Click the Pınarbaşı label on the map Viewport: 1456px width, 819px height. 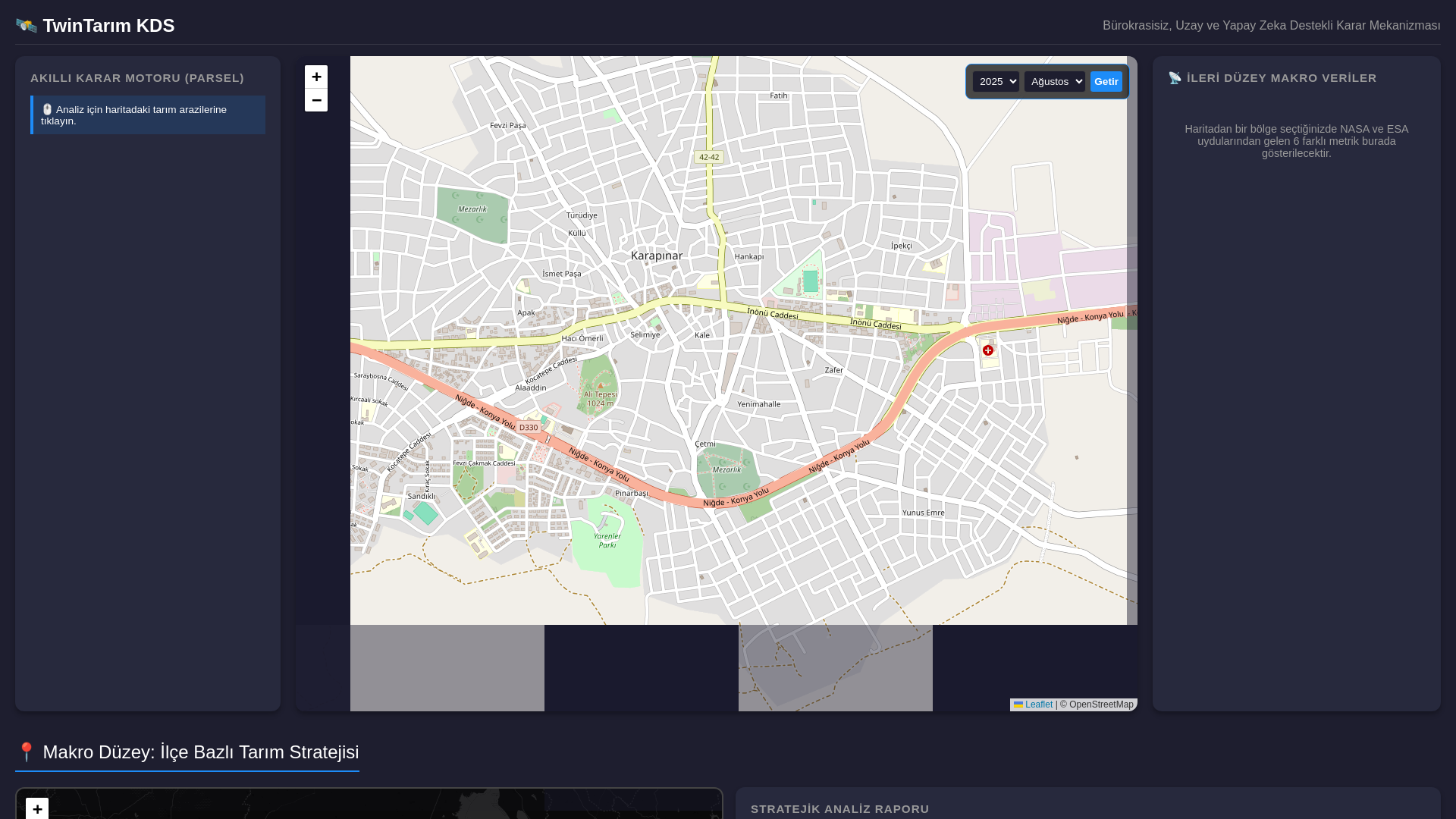[x=632, y=493]
